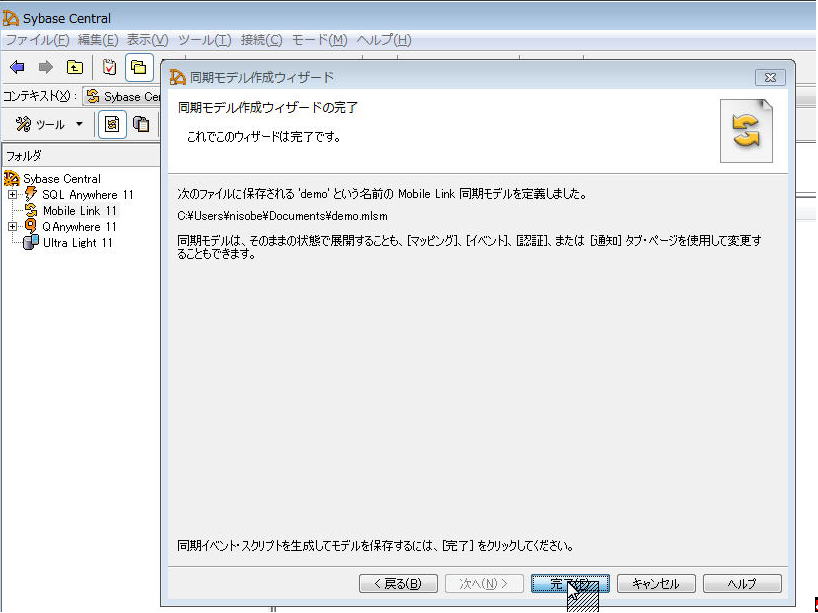Click the up-one-level folder icon
The width and height of the screenshot is (818, 613).
point(75,67)
